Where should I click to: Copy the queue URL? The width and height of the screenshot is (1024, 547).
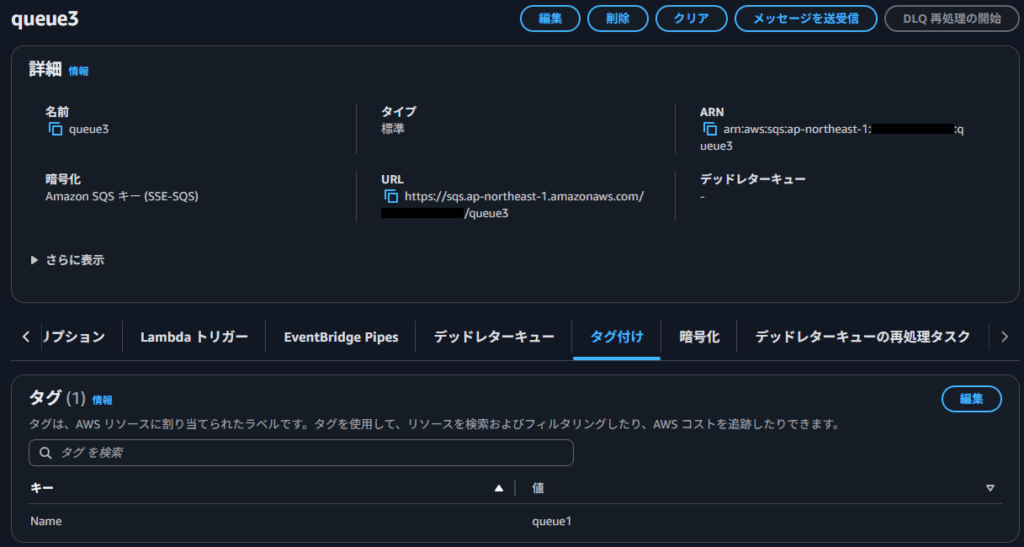coord(391,196)
